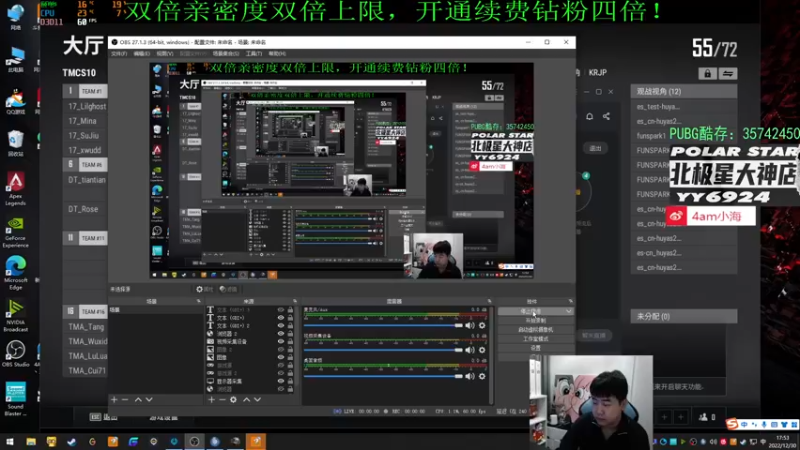Click the lobby swap arrows icon

728,73
